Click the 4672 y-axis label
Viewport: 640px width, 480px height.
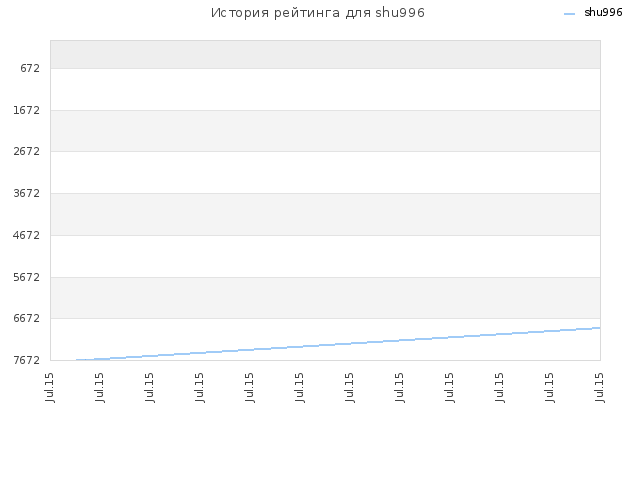click(x=27, y=236)
